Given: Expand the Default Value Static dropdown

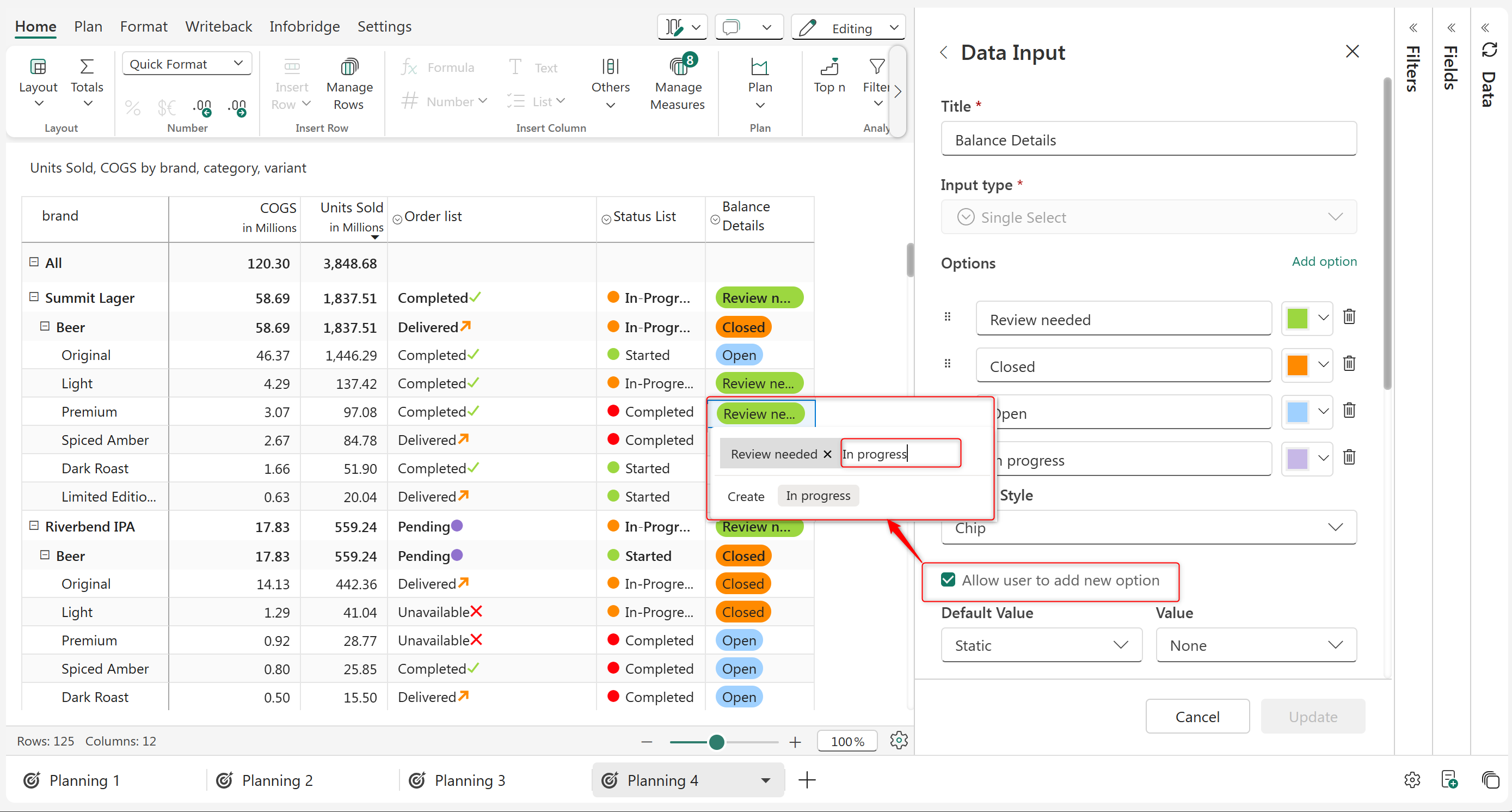Looking at the screenshot, I should (1041, 645).
